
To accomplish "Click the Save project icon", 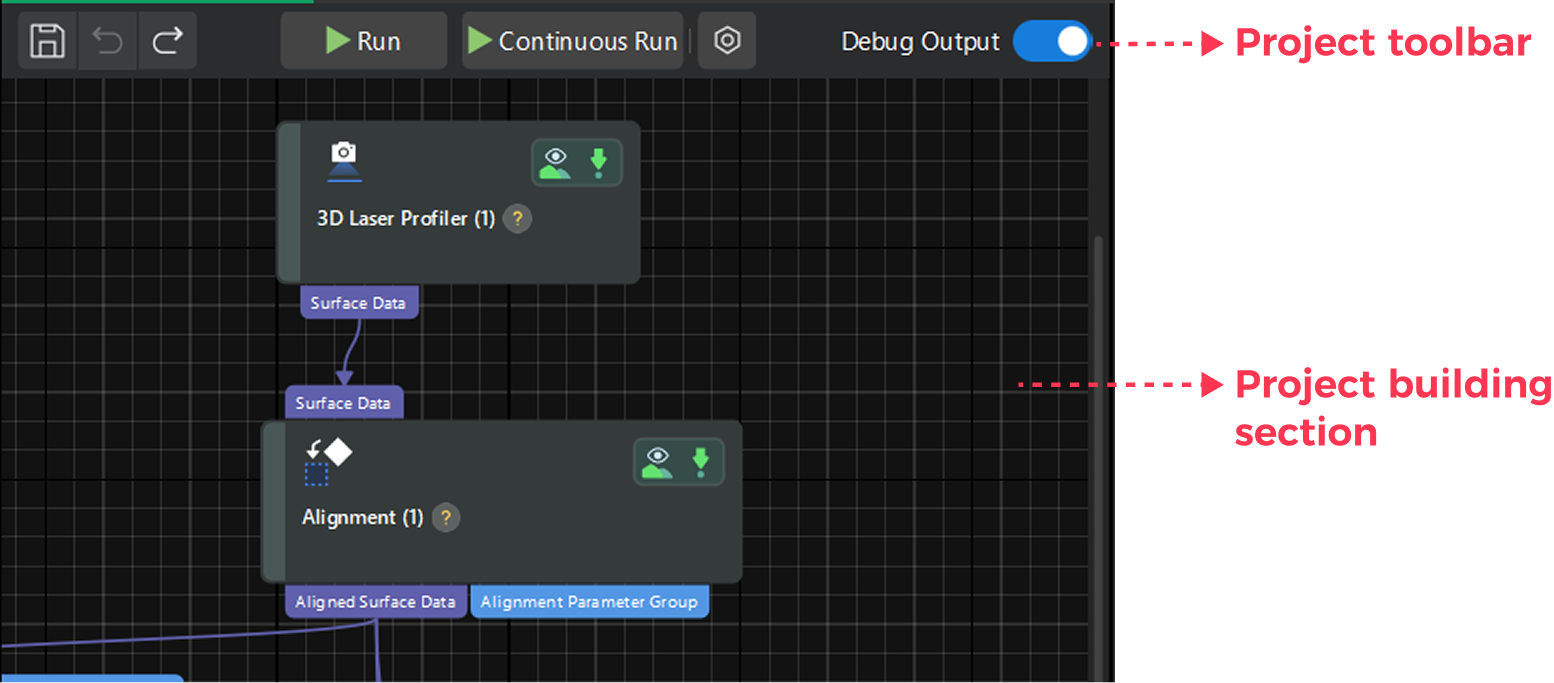I will (x=47, y=41).
